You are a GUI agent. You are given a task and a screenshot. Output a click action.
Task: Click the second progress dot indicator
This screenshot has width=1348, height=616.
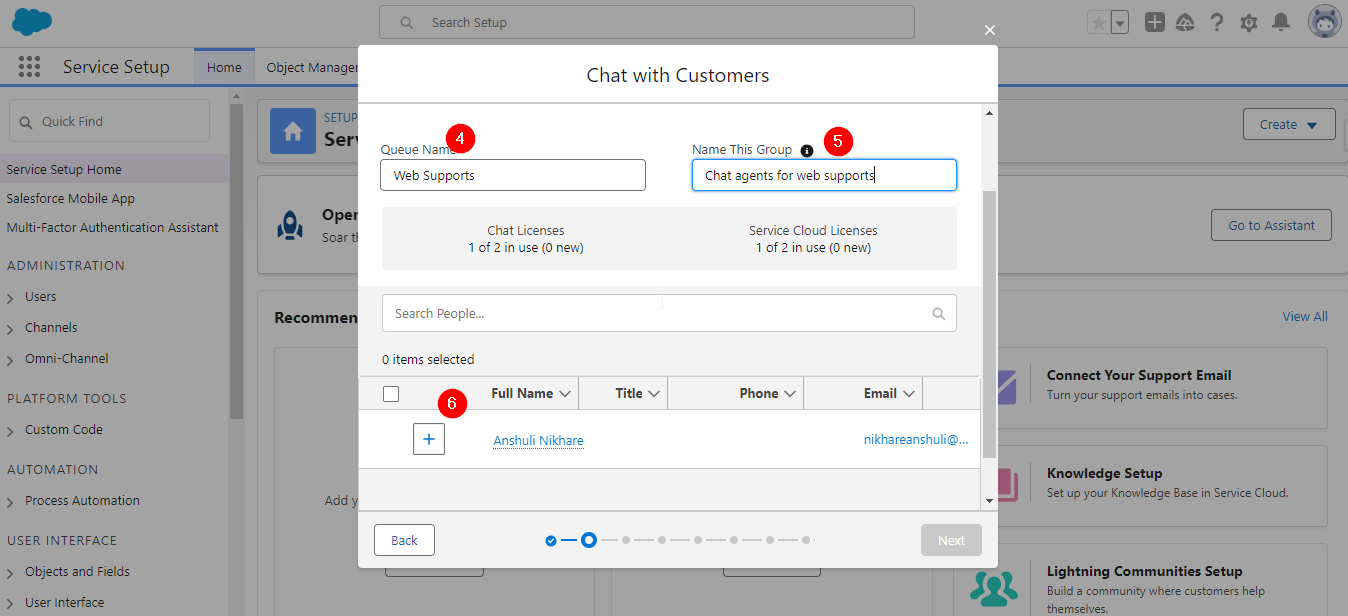[589, 539]
